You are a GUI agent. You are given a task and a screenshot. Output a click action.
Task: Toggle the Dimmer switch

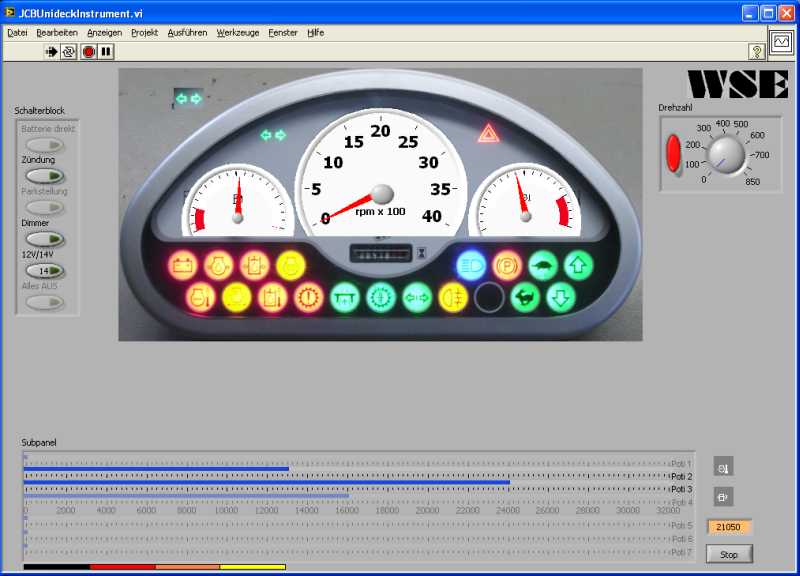click(x=45, y=239)
